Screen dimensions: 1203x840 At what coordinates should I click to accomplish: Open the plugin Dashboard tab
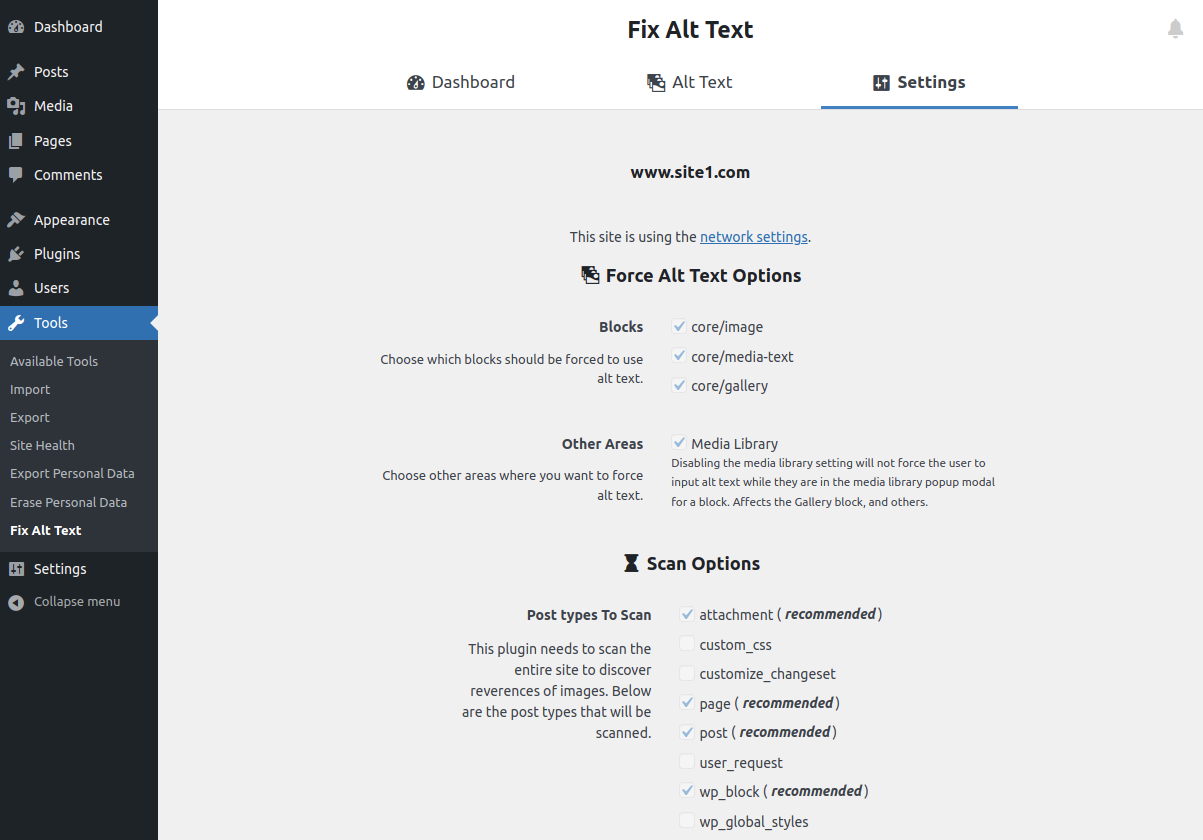click(461, 83)
